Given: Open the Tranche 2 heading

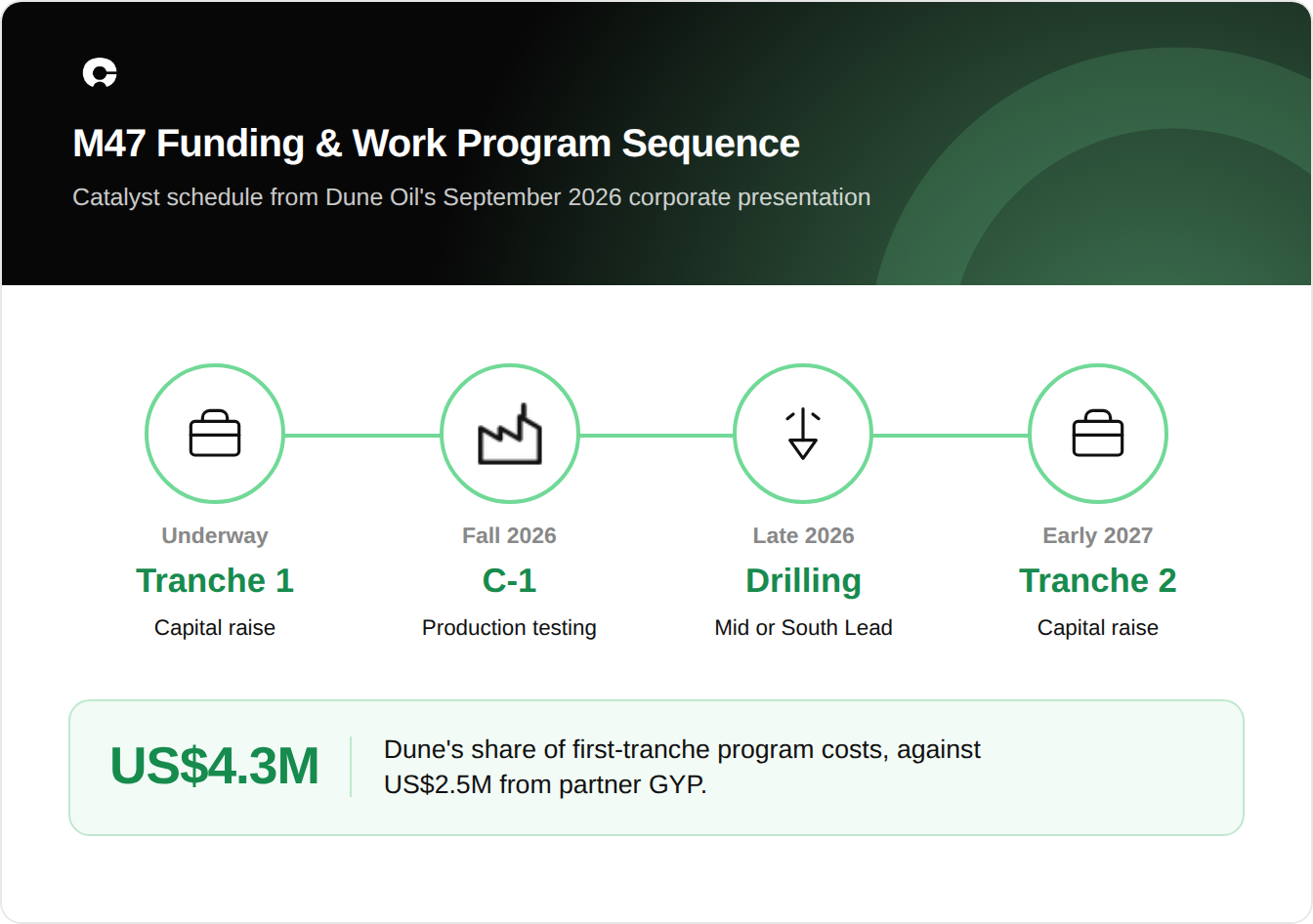Looking at the screenshot, I should coord(1098,580).
